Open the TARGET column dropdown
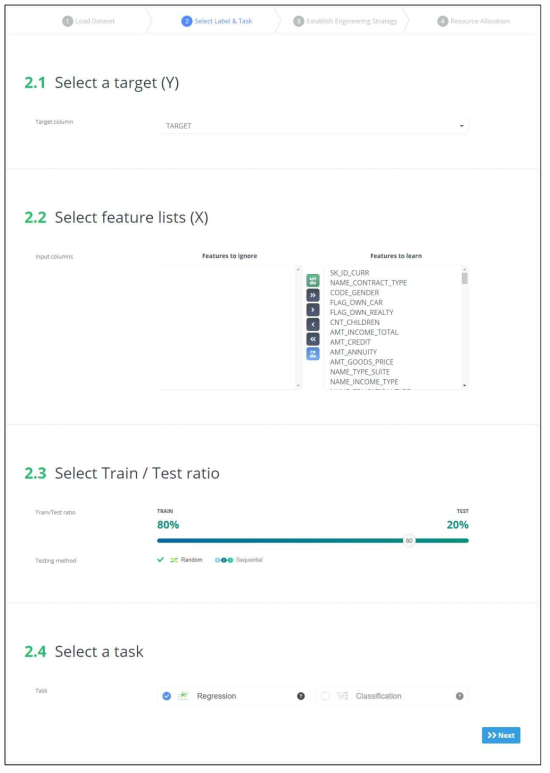 tap(313, 126)
